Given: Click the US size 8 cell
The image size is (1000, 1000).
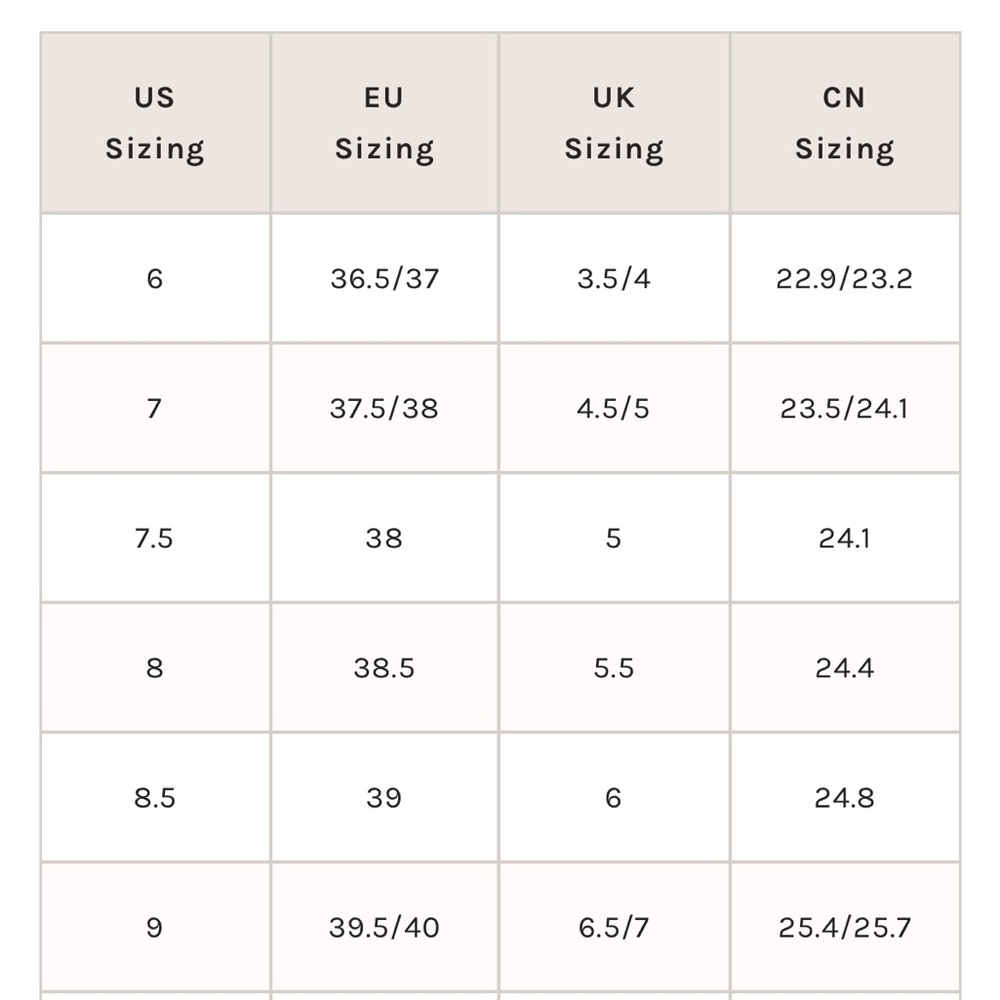Looking at the screenshot, I should tap(155, 668).
